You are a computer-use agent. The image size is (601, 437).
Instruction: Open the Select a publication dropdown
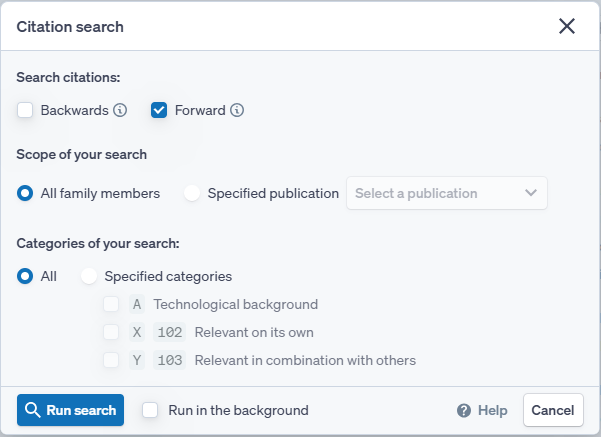435,193
